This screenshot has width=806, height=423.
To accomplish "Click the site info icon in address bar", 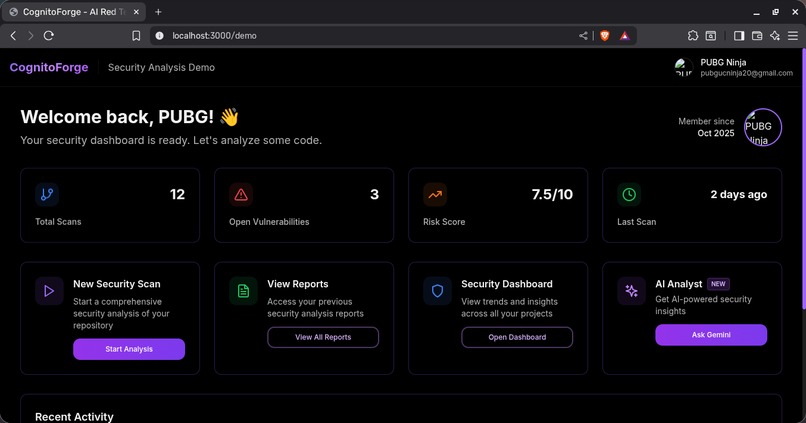I will (159, 35).
